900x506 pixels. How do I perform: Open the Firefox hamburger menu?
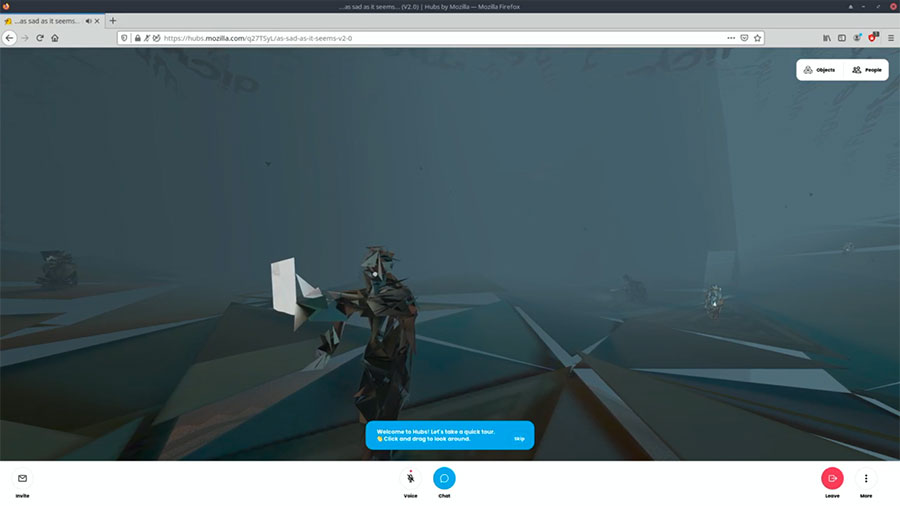889,38
